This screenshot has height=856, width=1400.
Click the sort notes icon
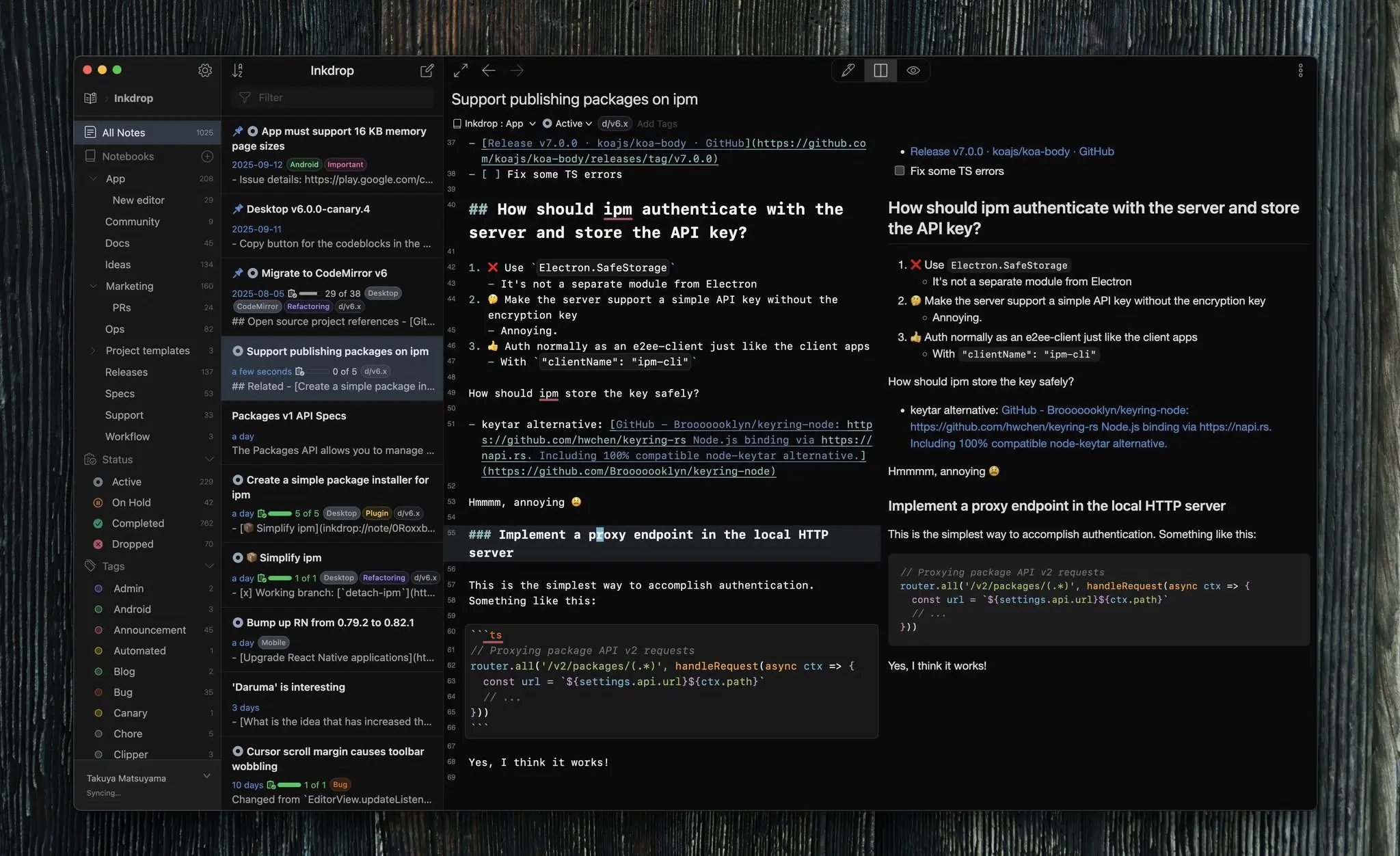(x=237, y=70)
